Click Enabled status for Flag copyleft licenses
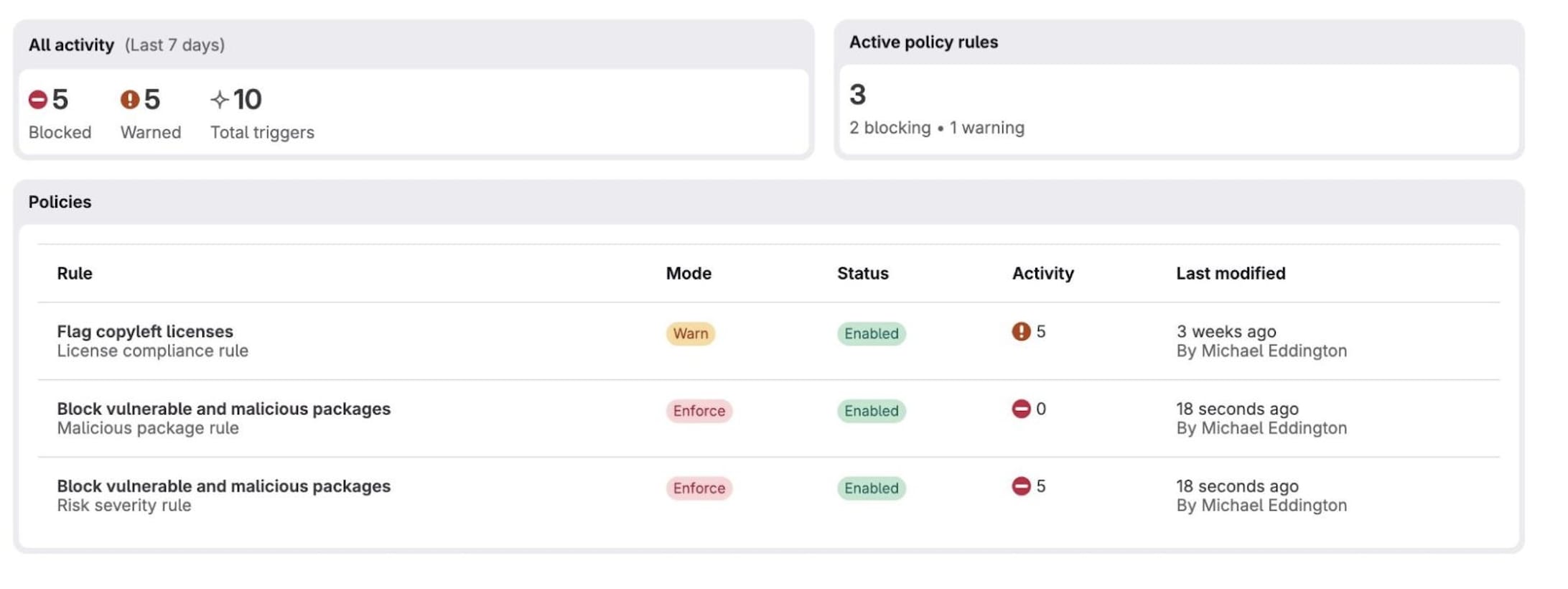Viewport: 1568px width, 589px height. pos(871,333)
